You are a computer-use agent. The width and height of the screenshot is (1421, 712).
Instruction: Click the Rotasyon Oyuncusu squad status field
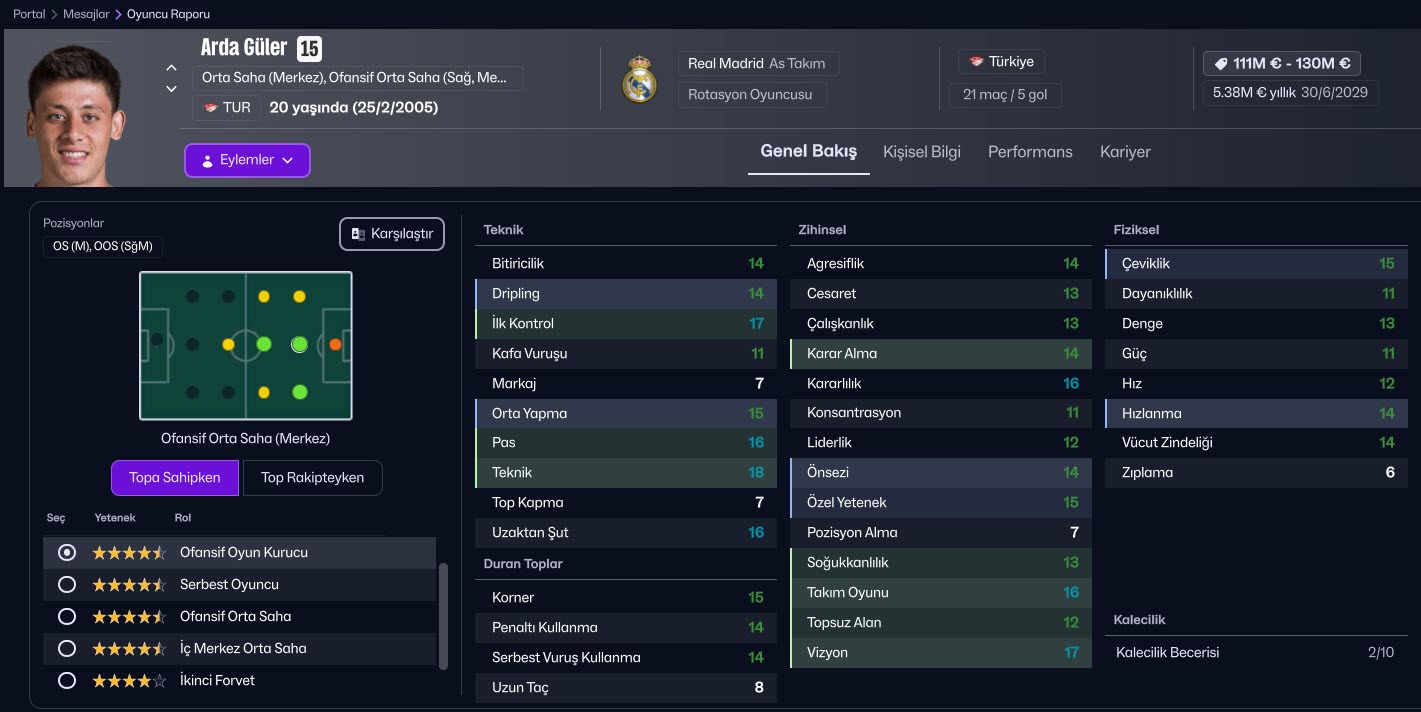[x=751, y=95]
